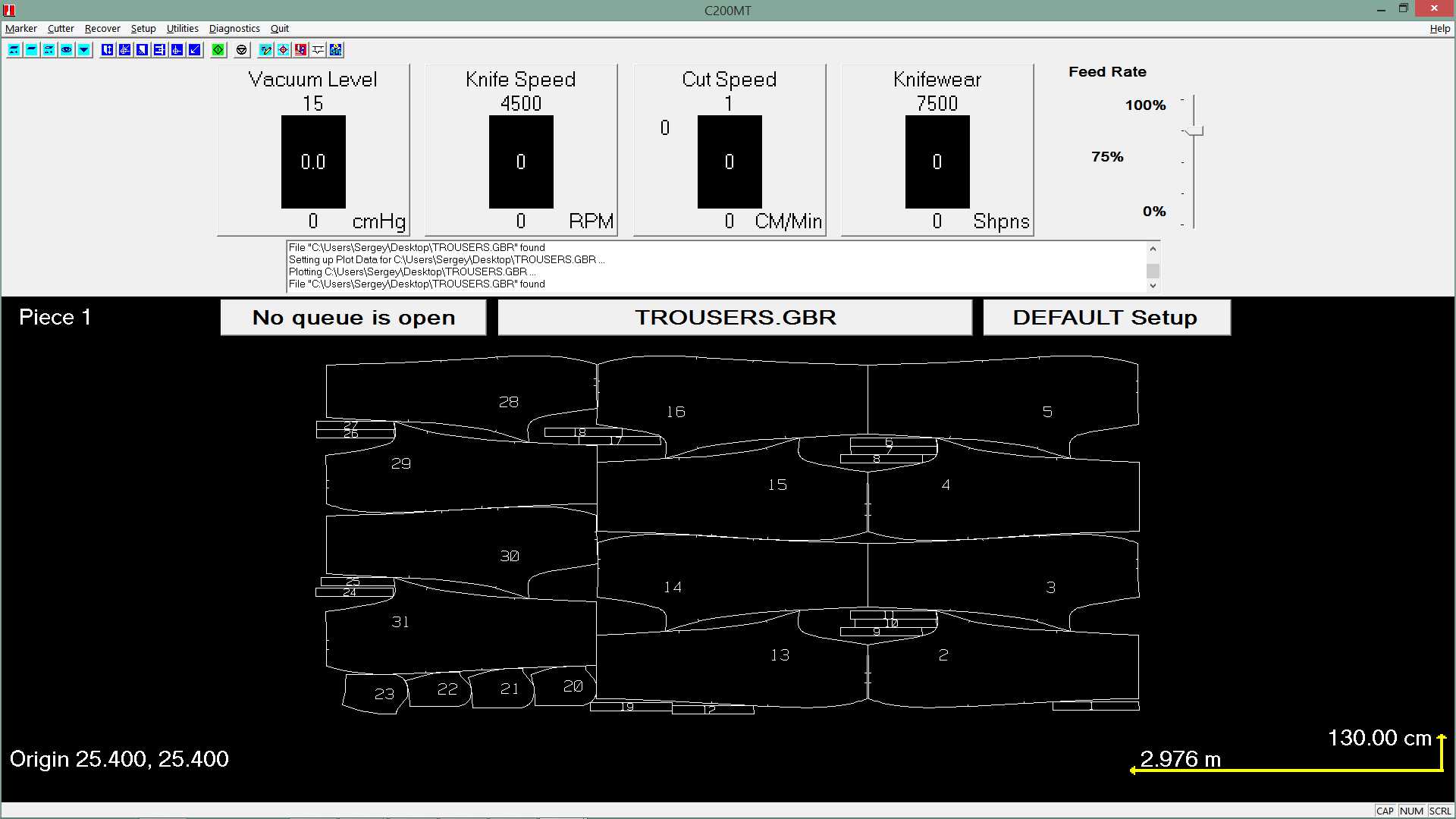
Task: Open the Diagnostics menu
Action: [234, 28]
